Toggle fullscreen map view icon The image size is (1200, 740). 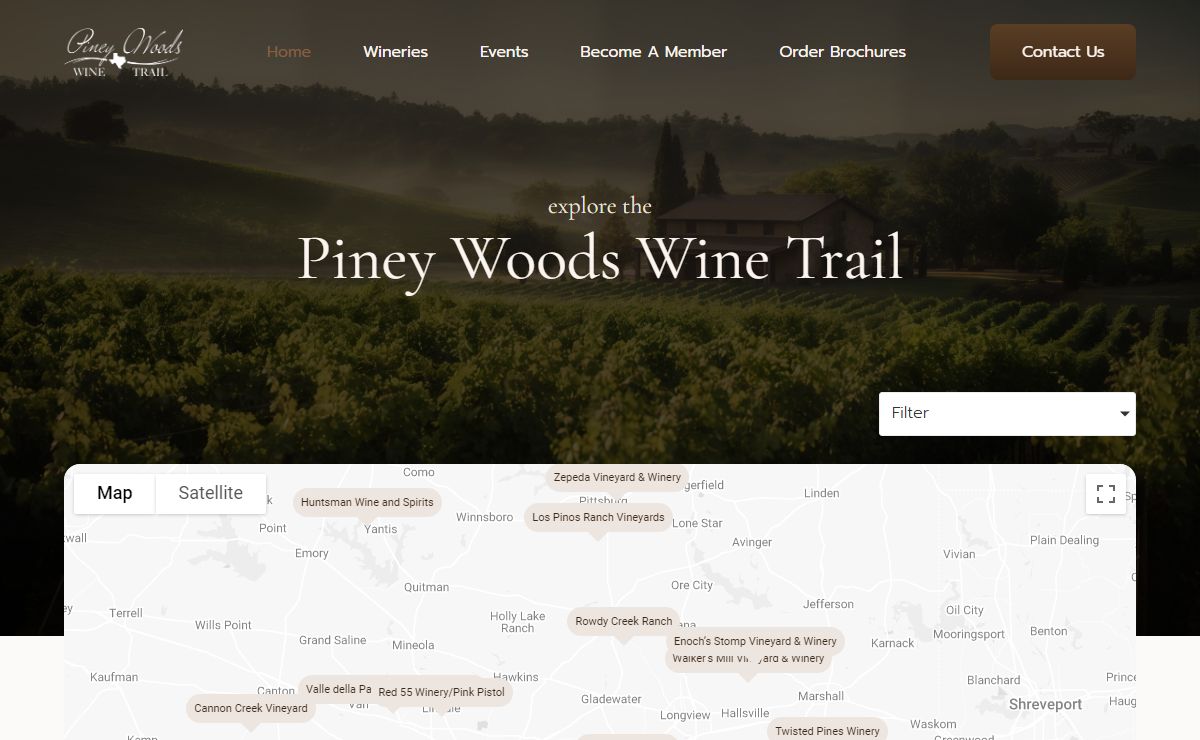coord(1106,494)
